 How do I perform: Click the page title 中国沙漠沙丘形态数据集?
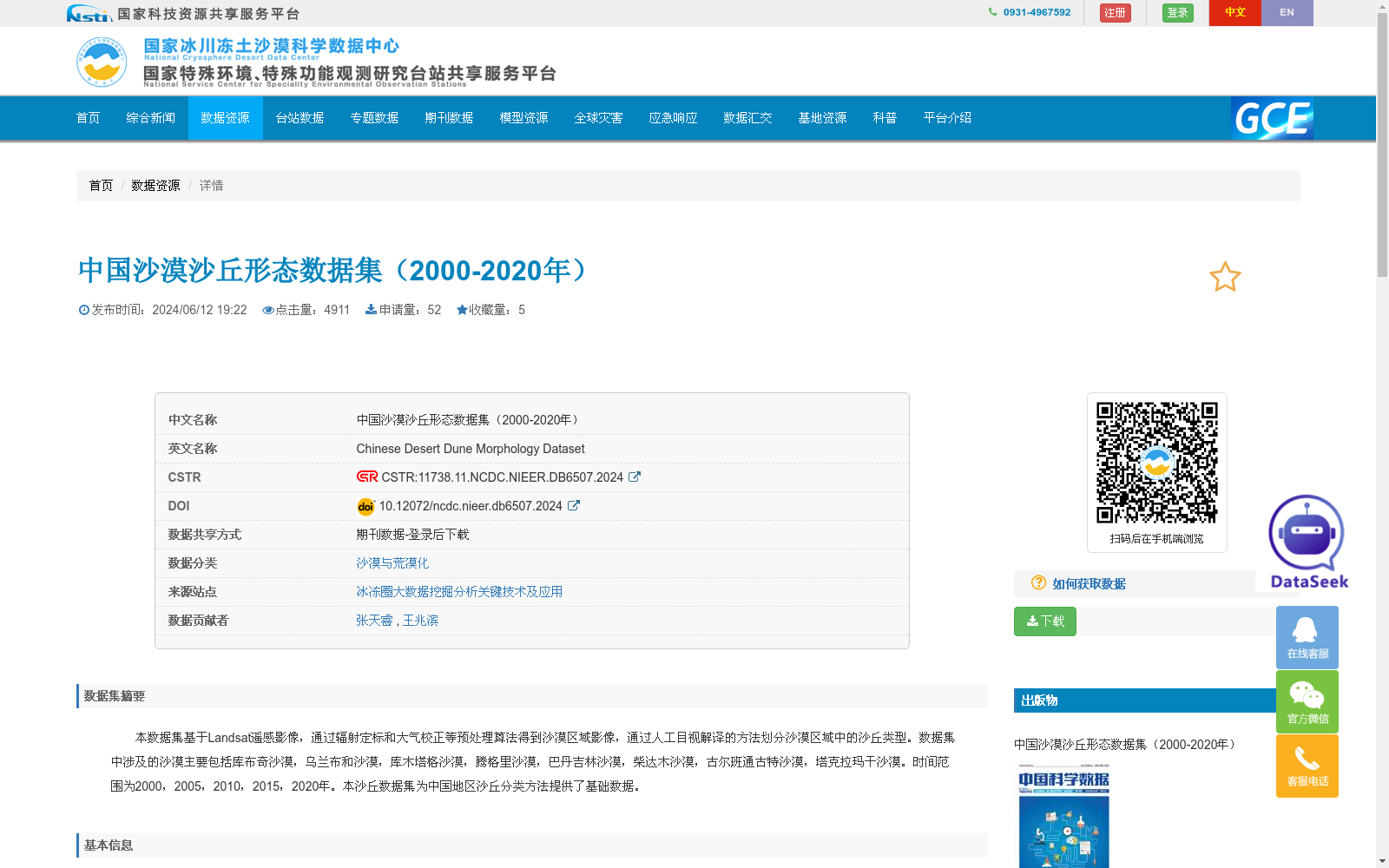coord(335,270)
